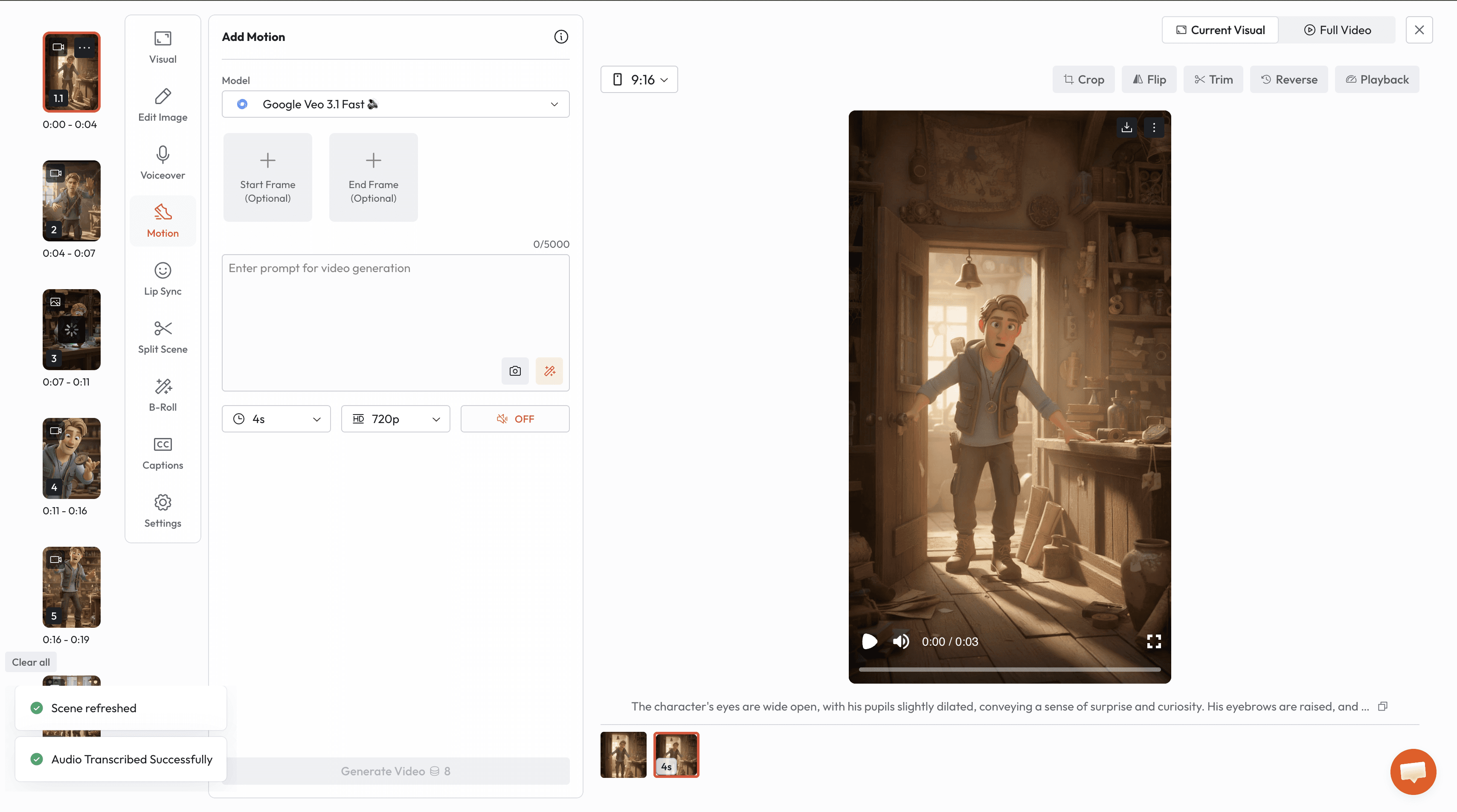Open the 4s duration dropdown
This screenshot has height=812, width=1457.
click(276, 419)
